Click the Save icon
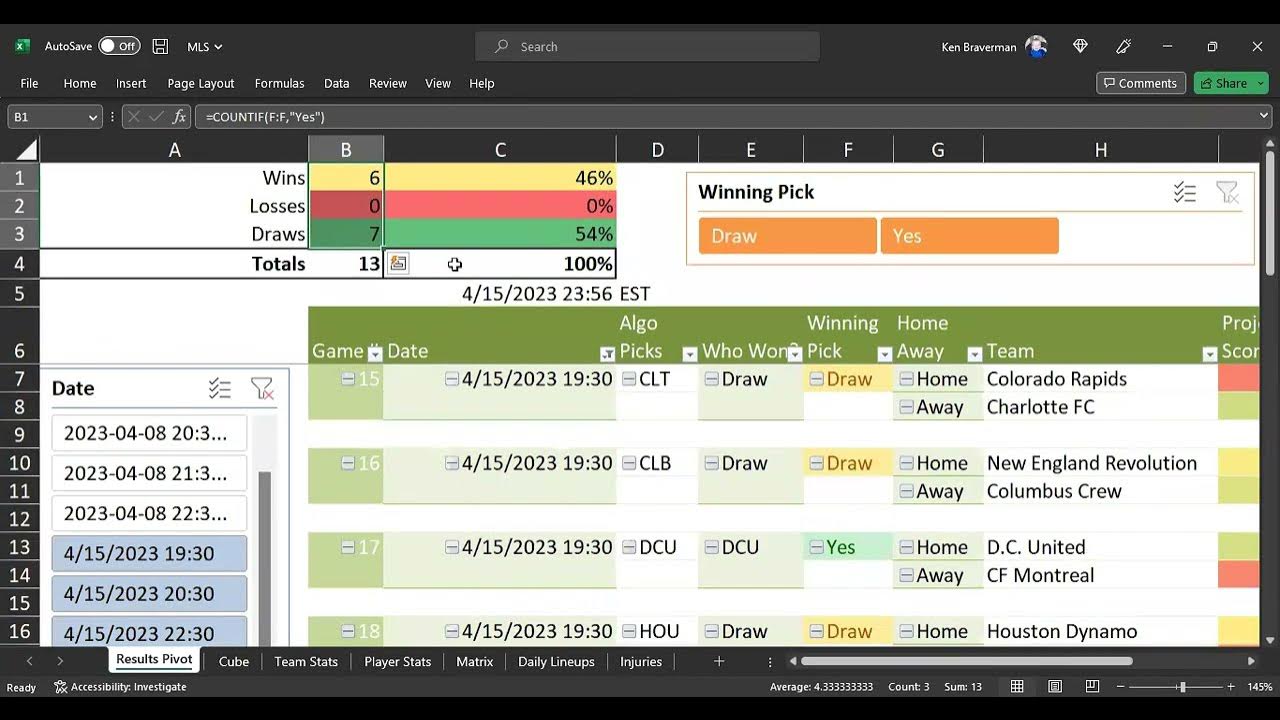 click(x=160, y=46)
